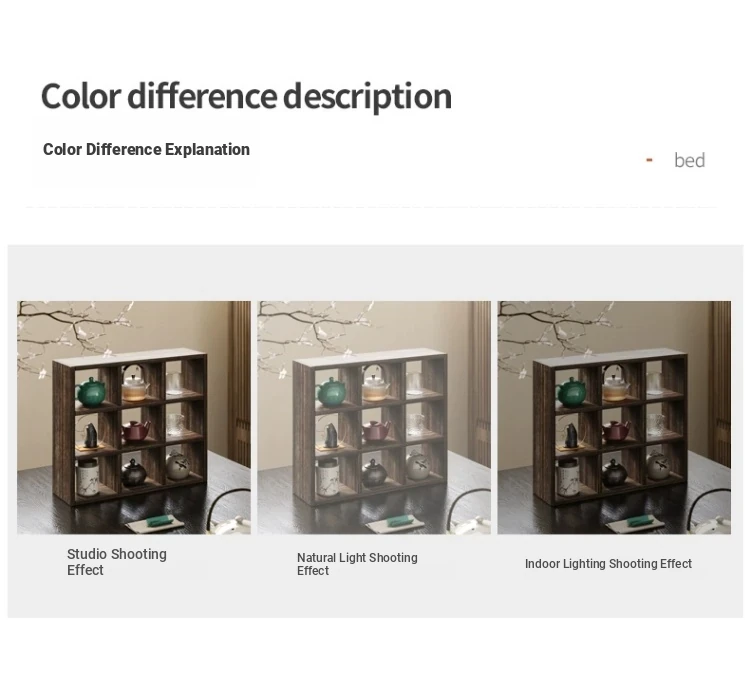The image size is (750, 692).
Task: Click the glass teapot in the studio photo
Action: (x=134, y=382)
